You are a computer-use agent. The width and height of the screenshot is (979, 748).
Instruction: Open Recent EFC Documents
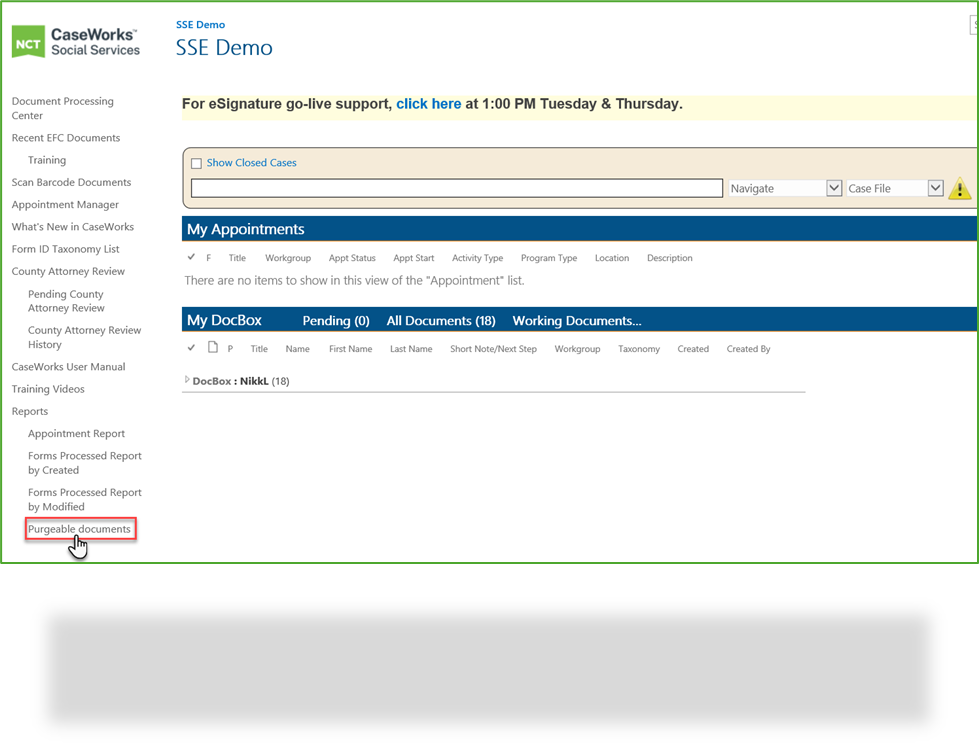[x=66, y=137]
